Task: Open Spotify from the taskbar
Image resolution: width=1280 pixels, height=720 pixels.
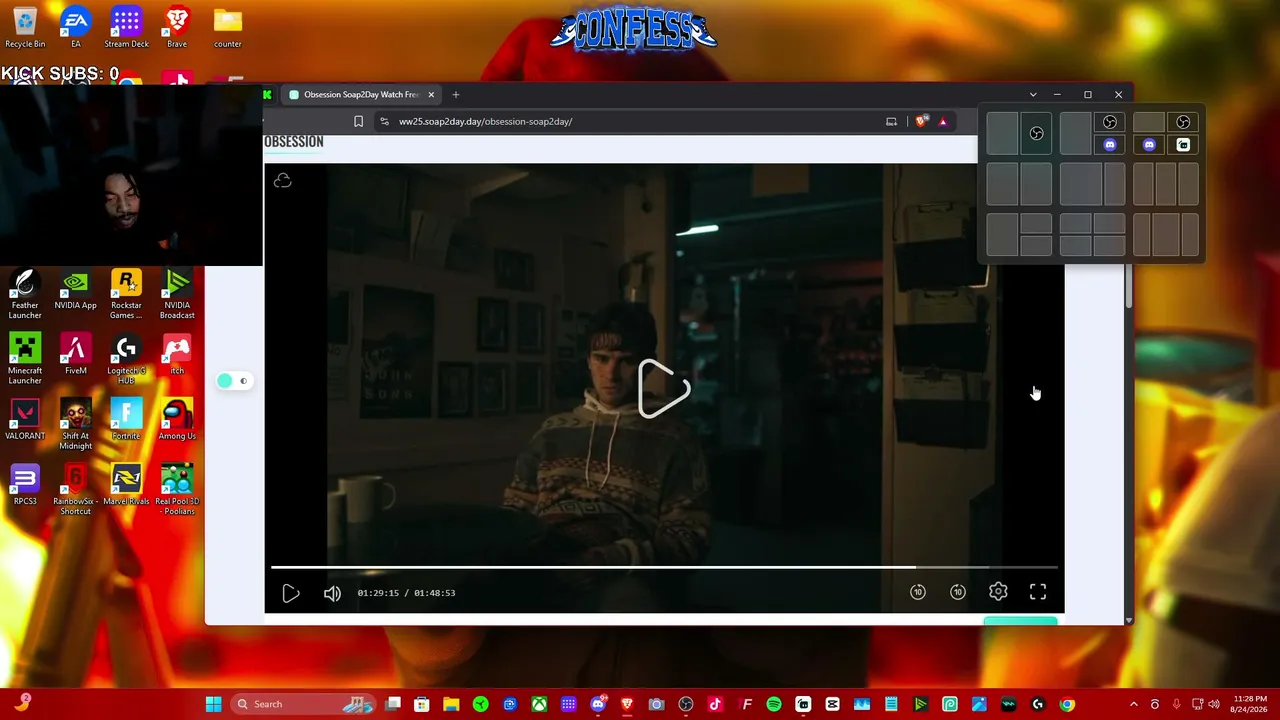Action: coord(774,704)
